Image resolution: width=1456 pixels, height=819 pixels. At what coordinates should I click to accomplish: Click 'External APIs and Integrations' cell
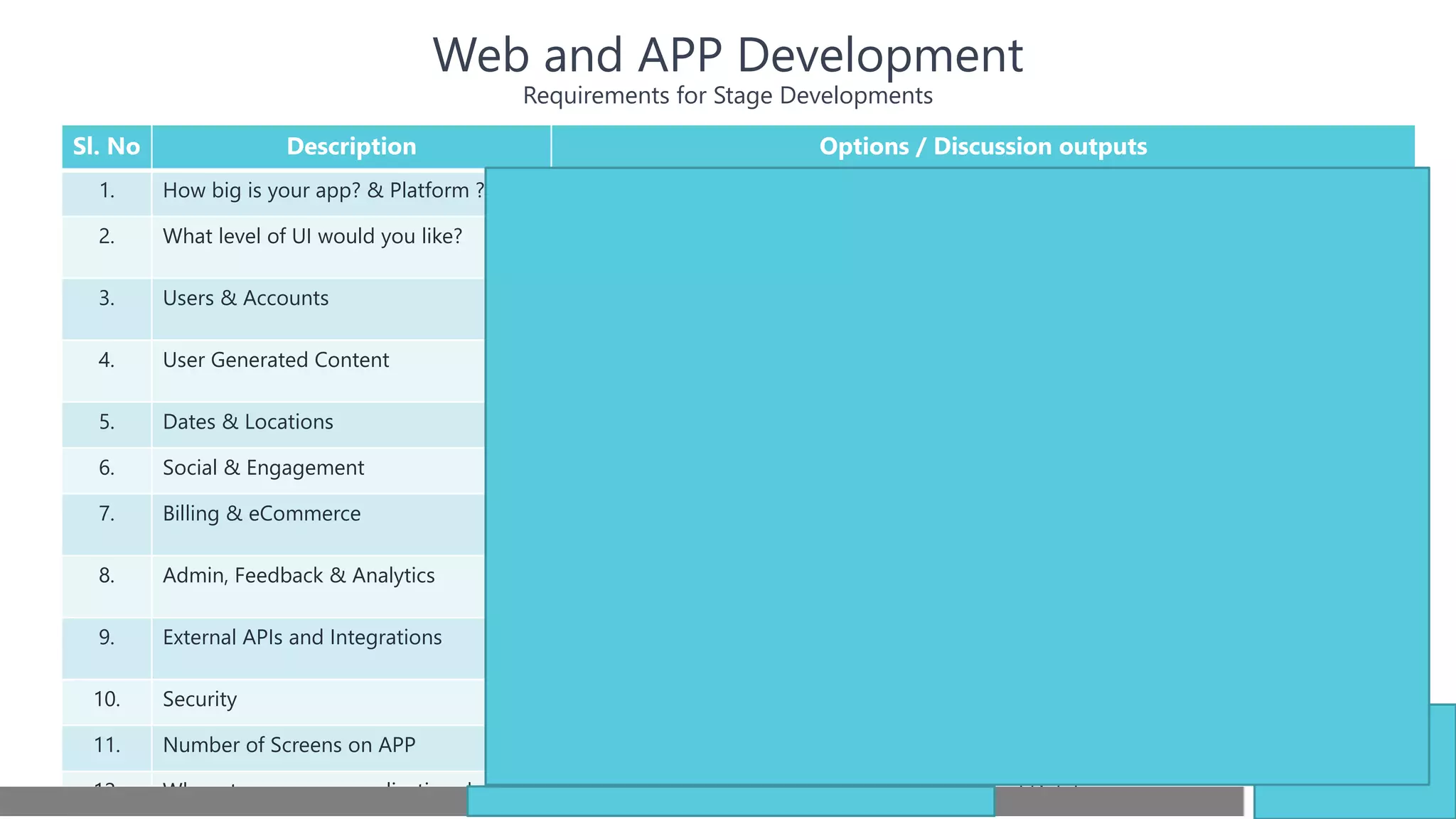(302, 638)
